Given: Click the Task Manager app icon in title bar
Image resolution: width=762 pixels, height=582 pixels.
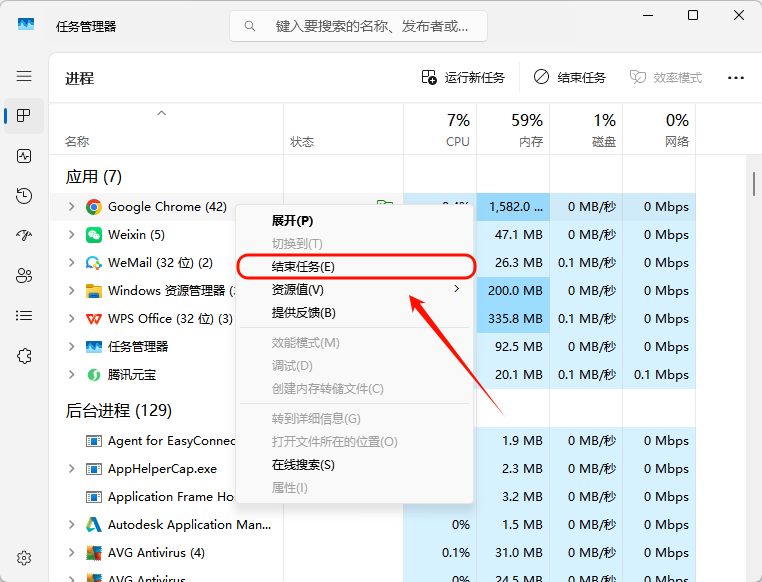Looking at the screenshot, I should click(x=26, y=24).
